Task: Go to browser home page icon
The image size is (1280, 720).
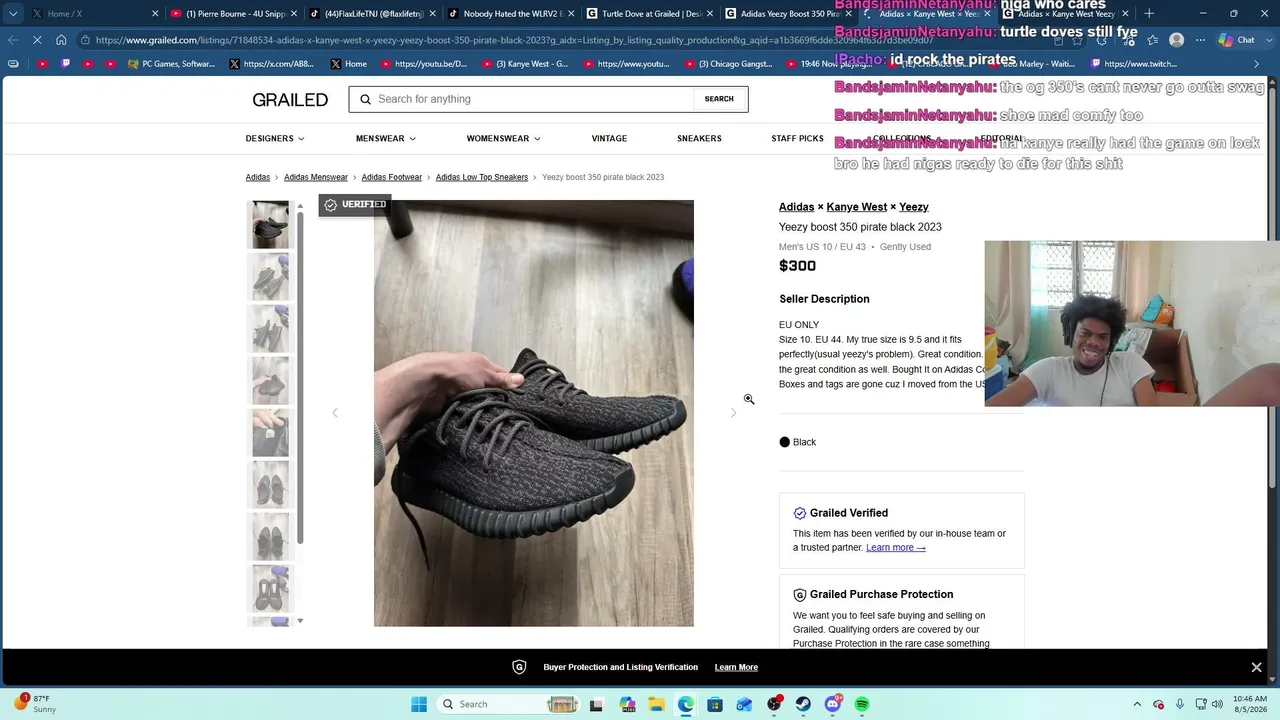Action: pos(61,40)
